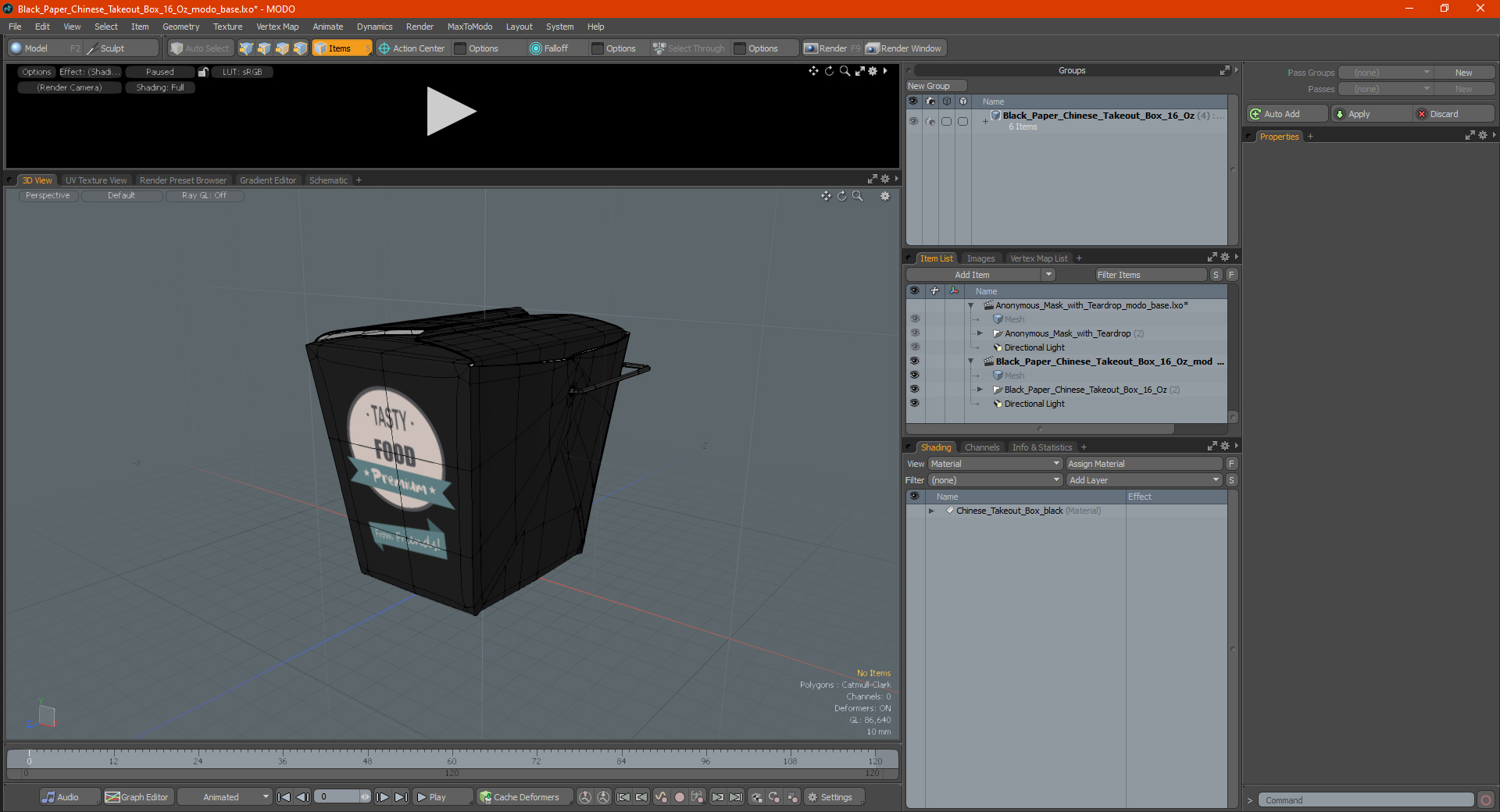Open the Gradient Editor tab

(x=268, y=180)
